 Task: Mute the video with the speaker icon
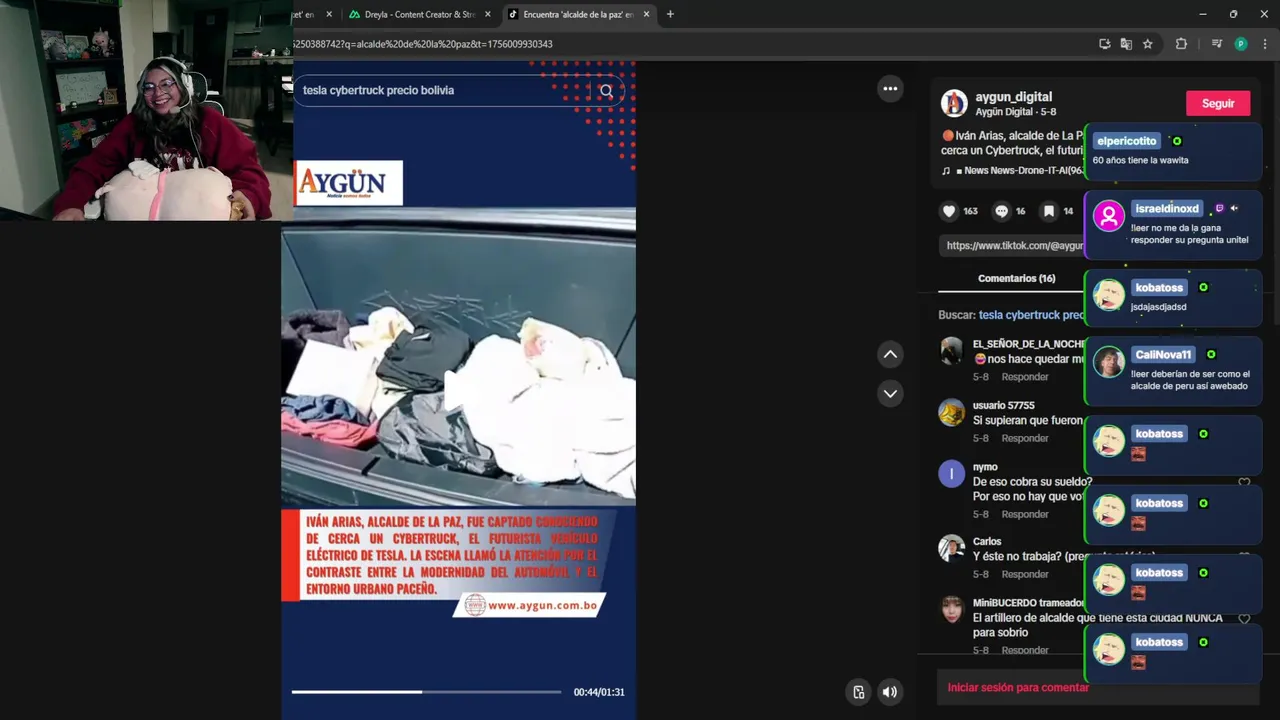pyautogui.click(x=890, y=692)
